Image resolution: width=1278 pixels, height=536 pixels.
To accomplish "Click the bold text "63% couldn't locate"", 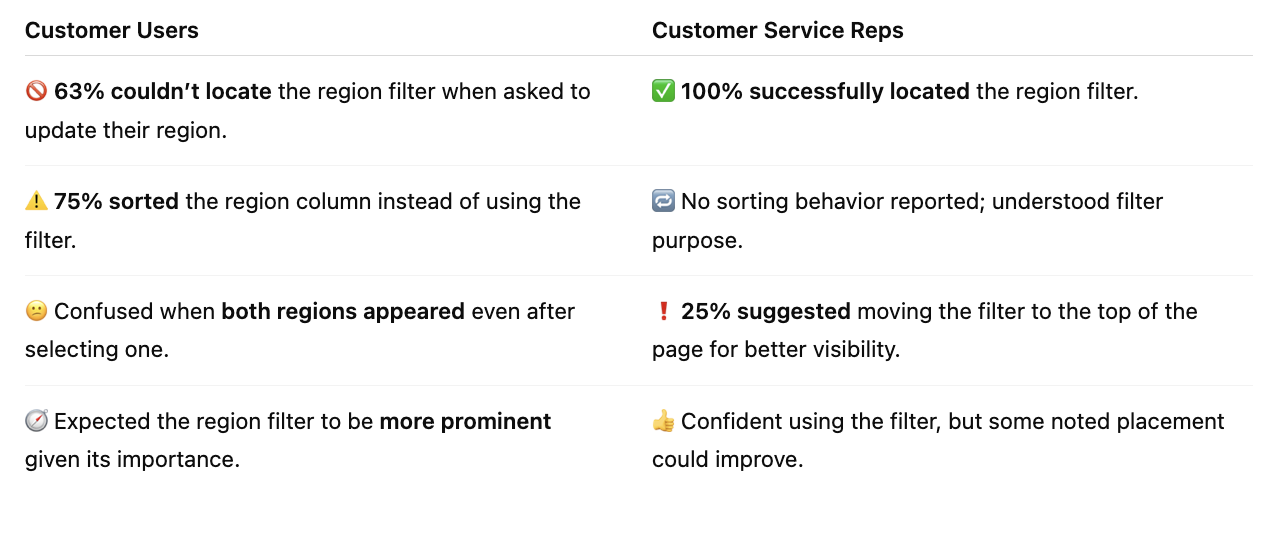I will (x=163, y=92).
